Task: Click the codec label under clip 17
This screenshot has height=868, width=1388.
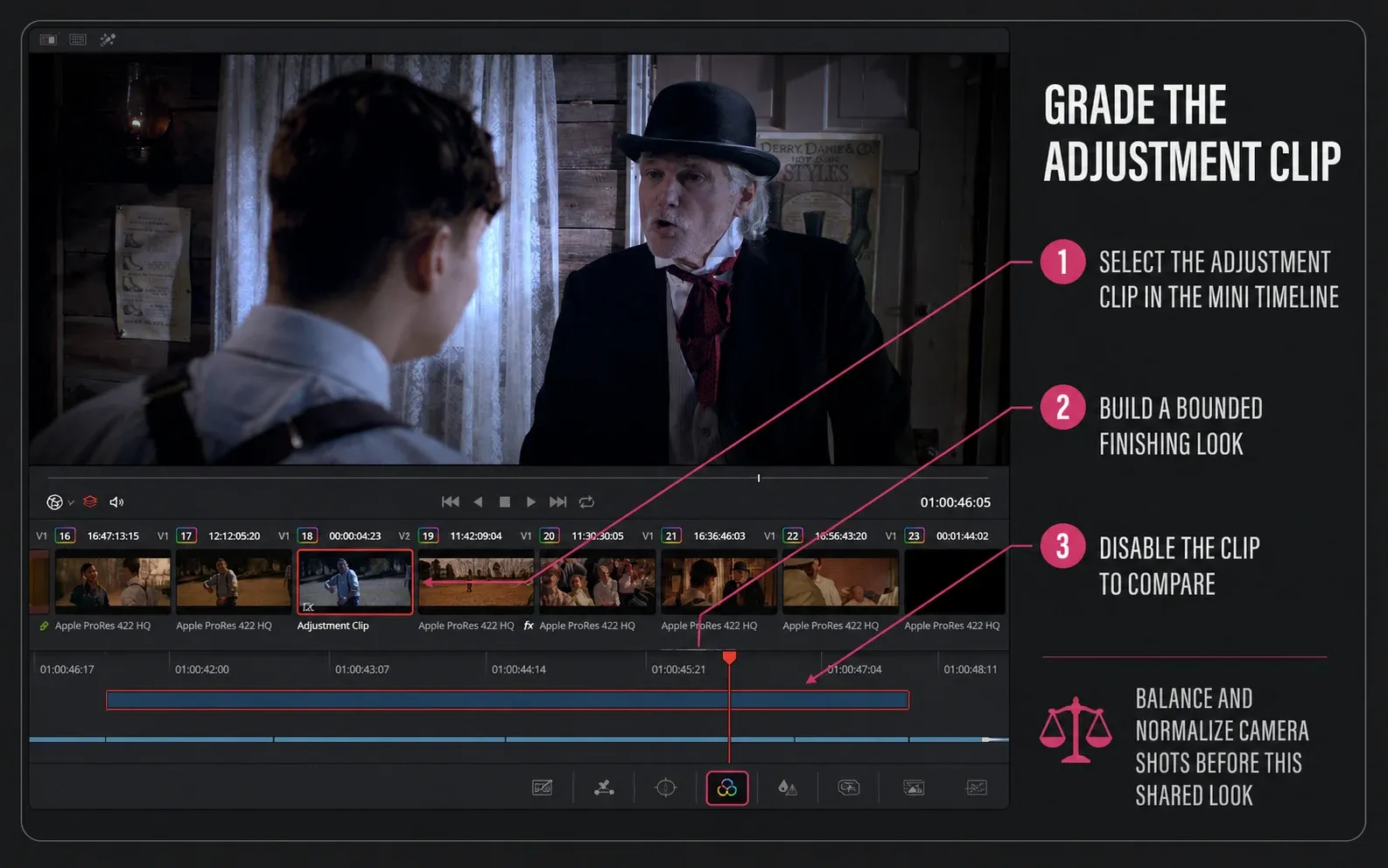Action: pyautogui.click(x=224, y=626)
